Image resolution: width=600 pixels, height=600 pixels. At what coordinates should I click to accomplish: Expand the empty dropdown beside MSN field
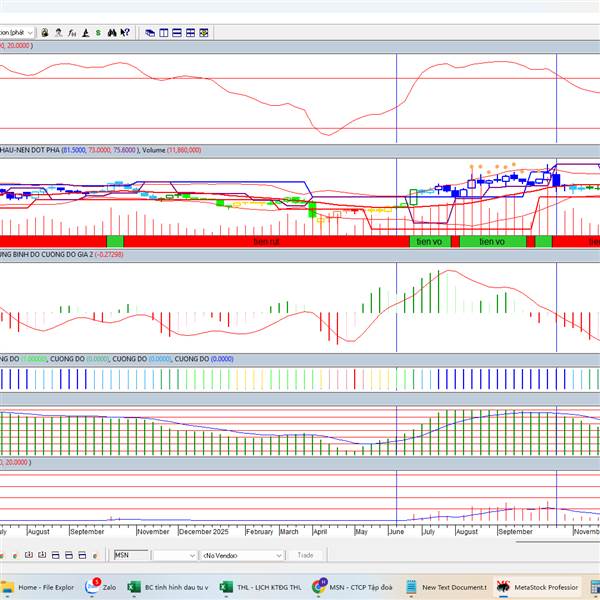click(174, 554)
